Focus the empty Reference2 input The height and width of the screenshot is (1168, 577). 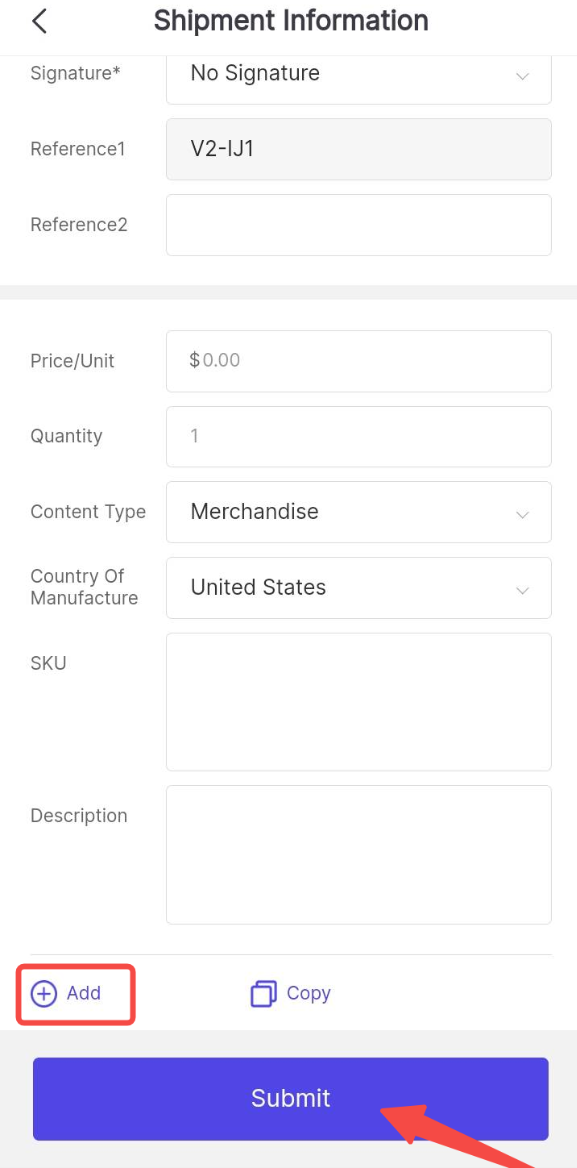click(x=359, y=225)
